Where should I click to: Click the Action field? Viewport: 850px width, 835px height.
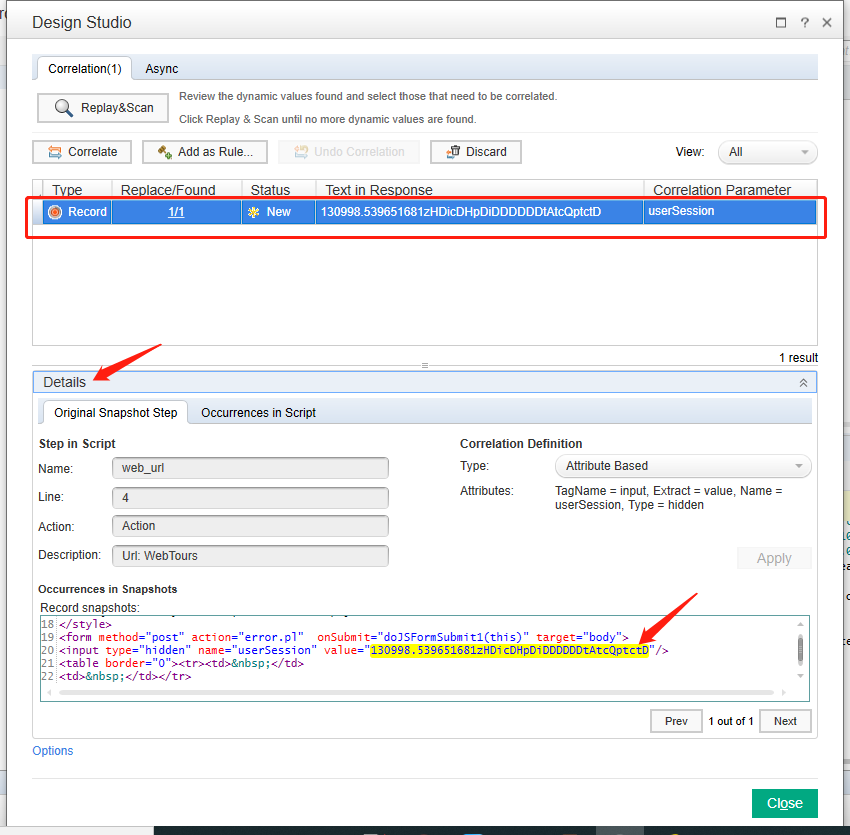(250, 526)
